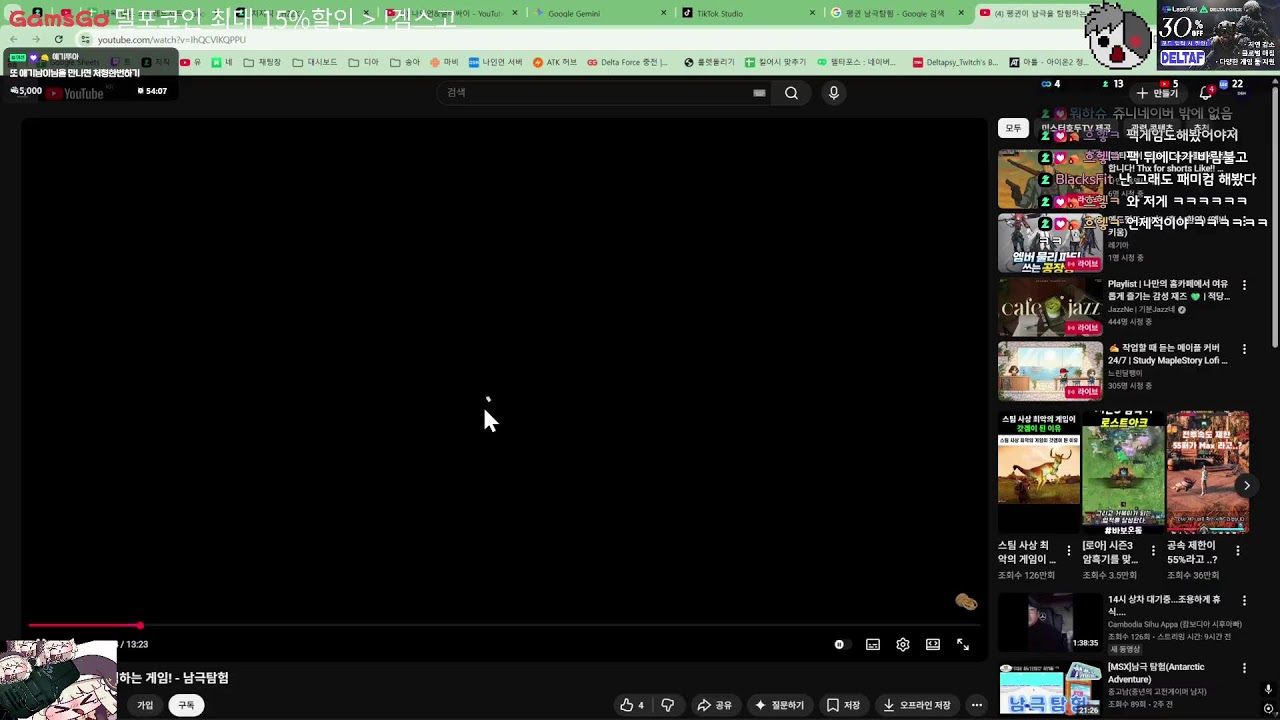Open the 룰렛돌리기 bookmark
Screen dimensions: 1280x720
pos(708,62)
